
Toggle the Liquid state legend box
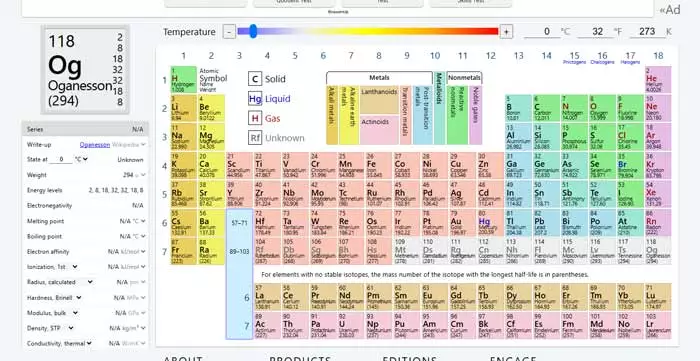click(x=255, y=99)
